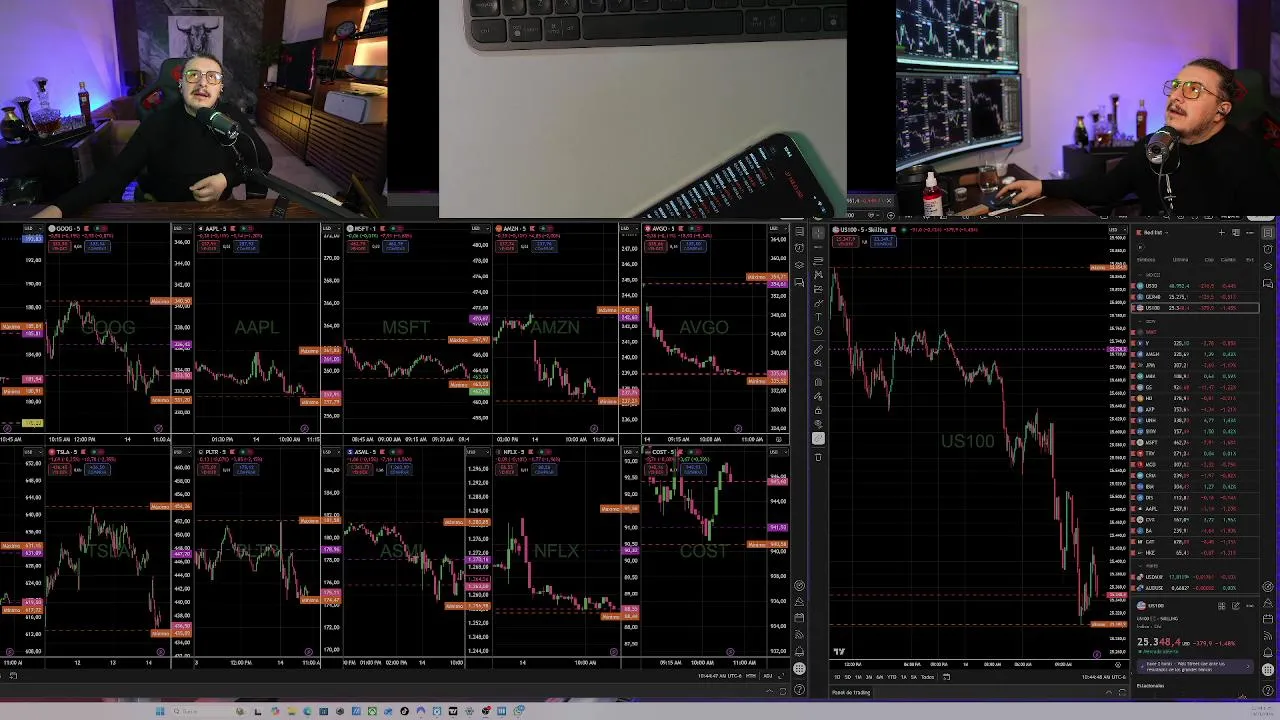Select the trend line drawing tool

click(818, 247)
